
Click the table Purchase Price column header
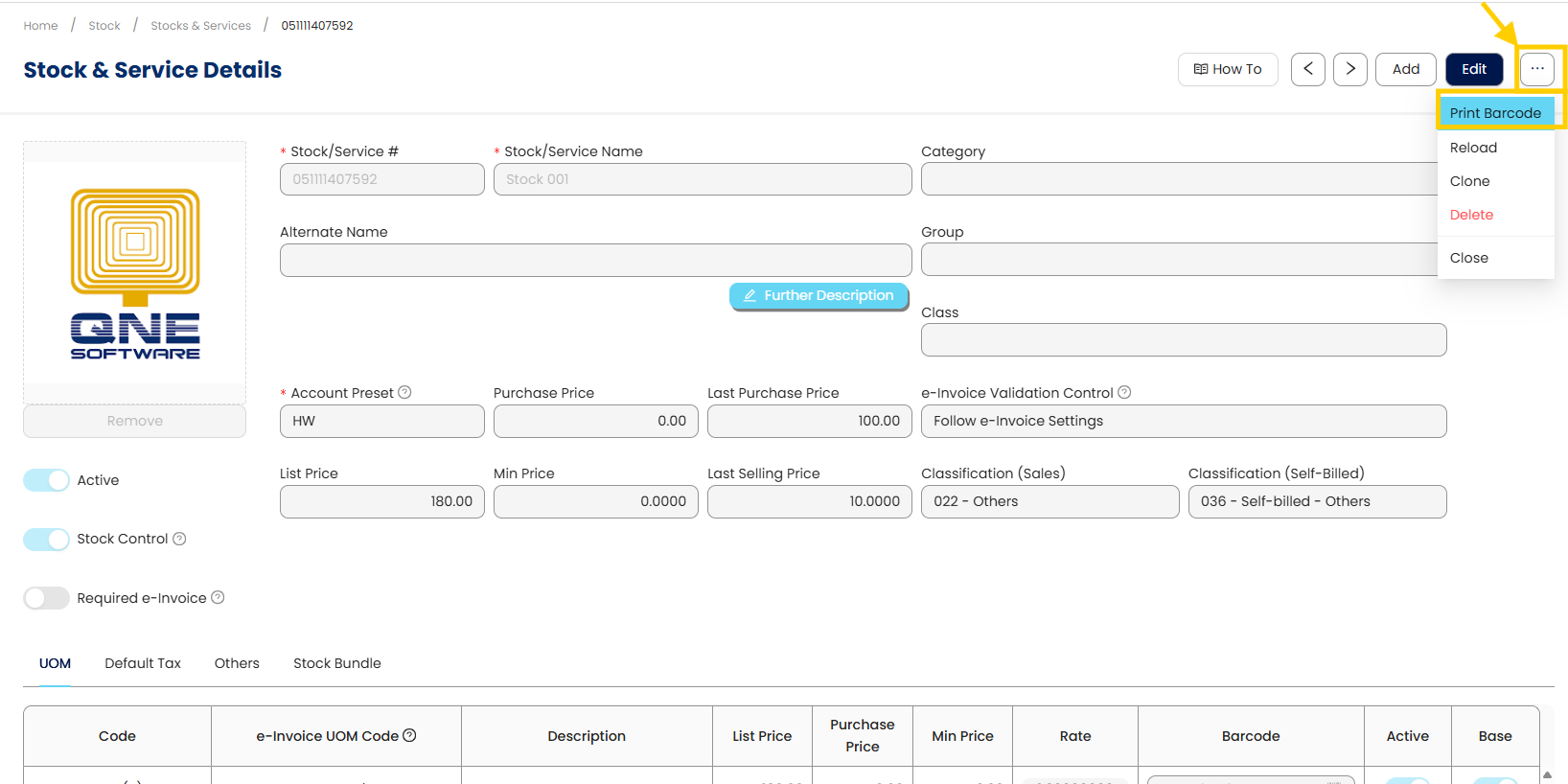coord(863,736)
